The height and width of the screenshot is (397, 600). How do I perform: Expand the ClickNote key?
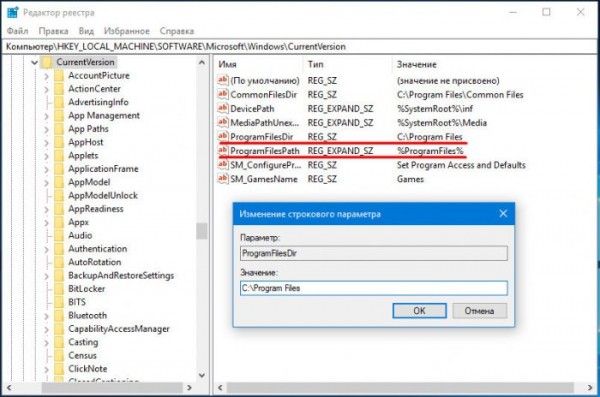tap(46, 369)
